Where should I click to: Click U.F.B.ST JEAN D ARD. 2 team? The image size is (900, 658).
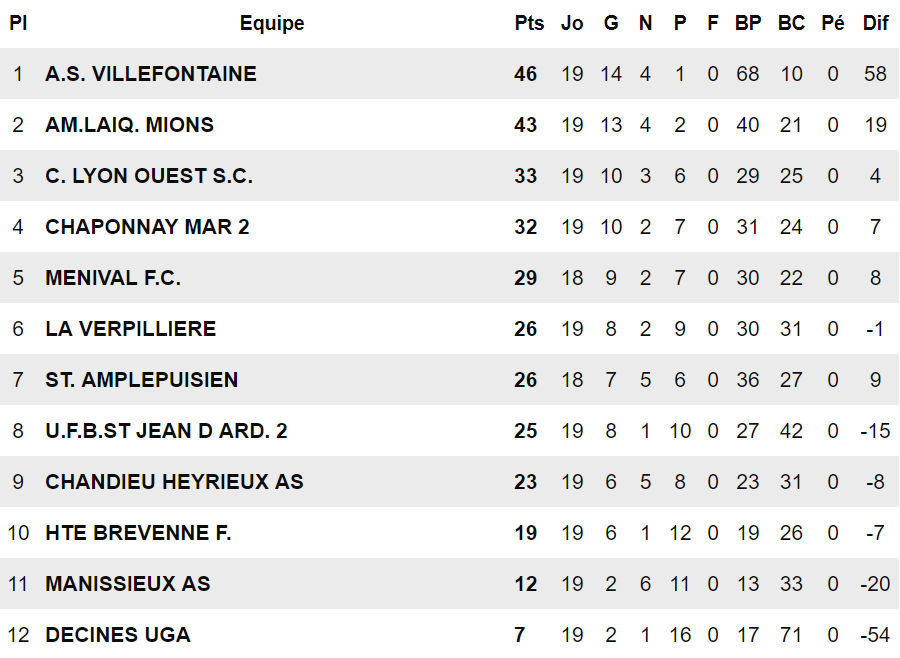coord(166,431)
